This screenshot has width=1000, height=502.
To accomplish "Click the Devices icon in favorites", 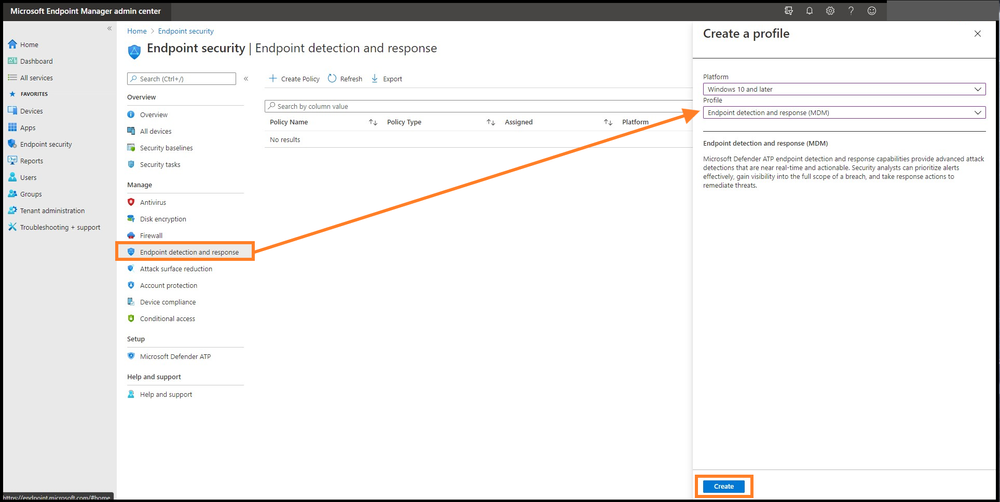I will point(12,111).
